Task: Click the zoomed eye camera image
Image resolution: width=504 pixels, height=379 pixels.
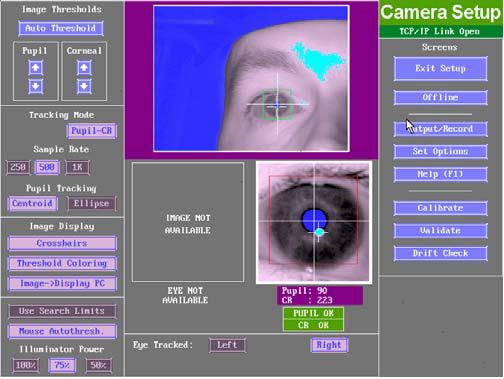Action: [x=314, y=222]
